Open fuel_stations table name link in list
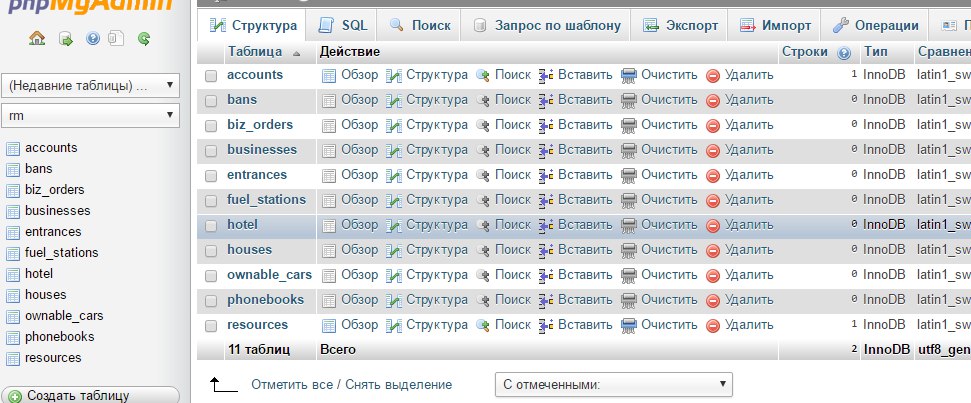Viewport: 971px width, 403px height. tap(266, 199)
